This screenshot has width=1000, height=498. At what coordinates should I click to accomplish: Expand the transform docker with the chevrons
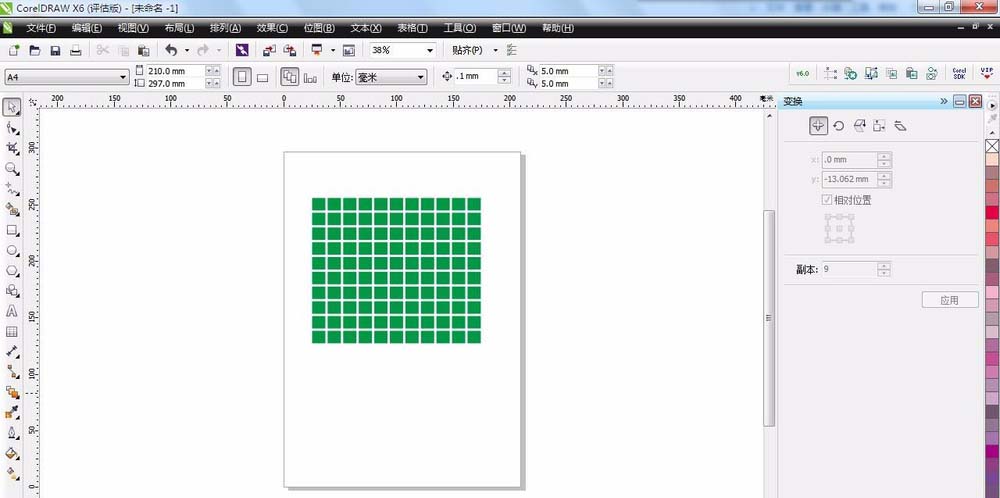click(x=944, y=101)
